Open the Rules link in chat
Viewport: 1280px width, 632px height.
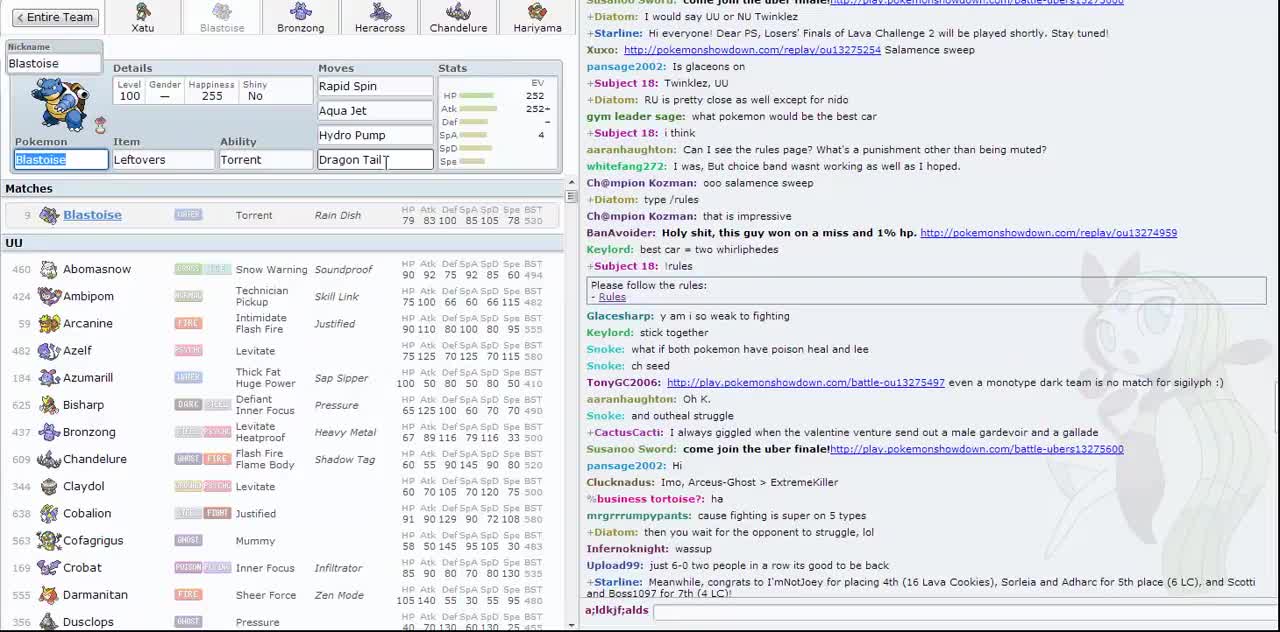[x=612, y=297]
